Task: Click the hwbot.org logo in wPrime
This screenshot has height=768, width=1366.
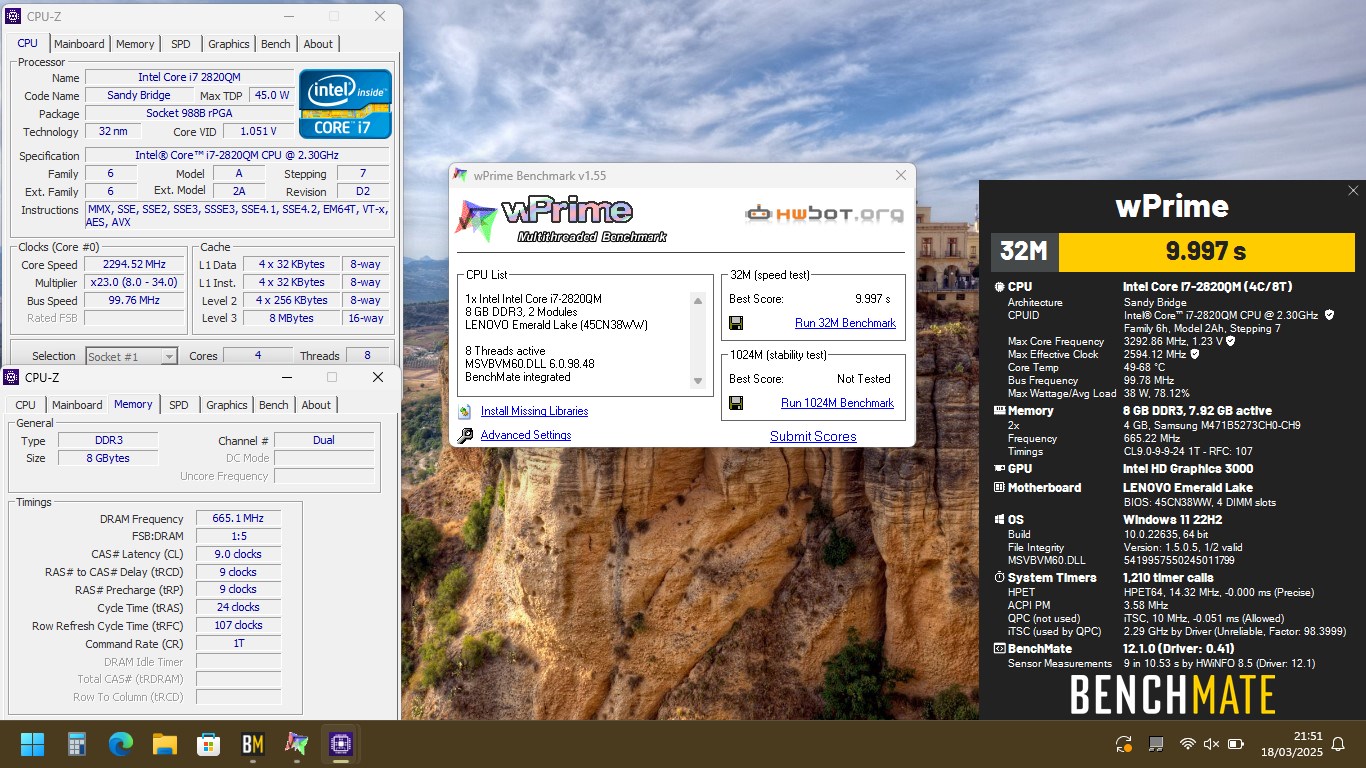Action: pos(824,213)
